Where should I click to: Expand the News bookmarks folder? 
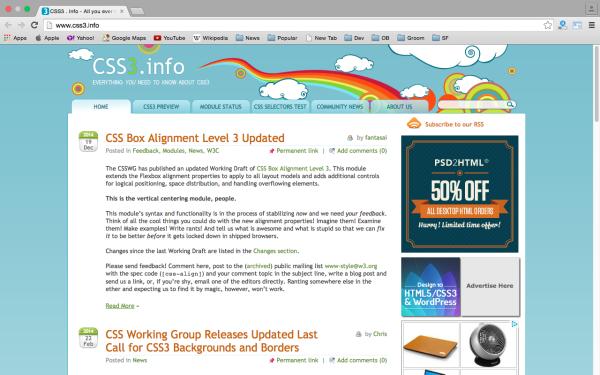(x=248, y=38)
